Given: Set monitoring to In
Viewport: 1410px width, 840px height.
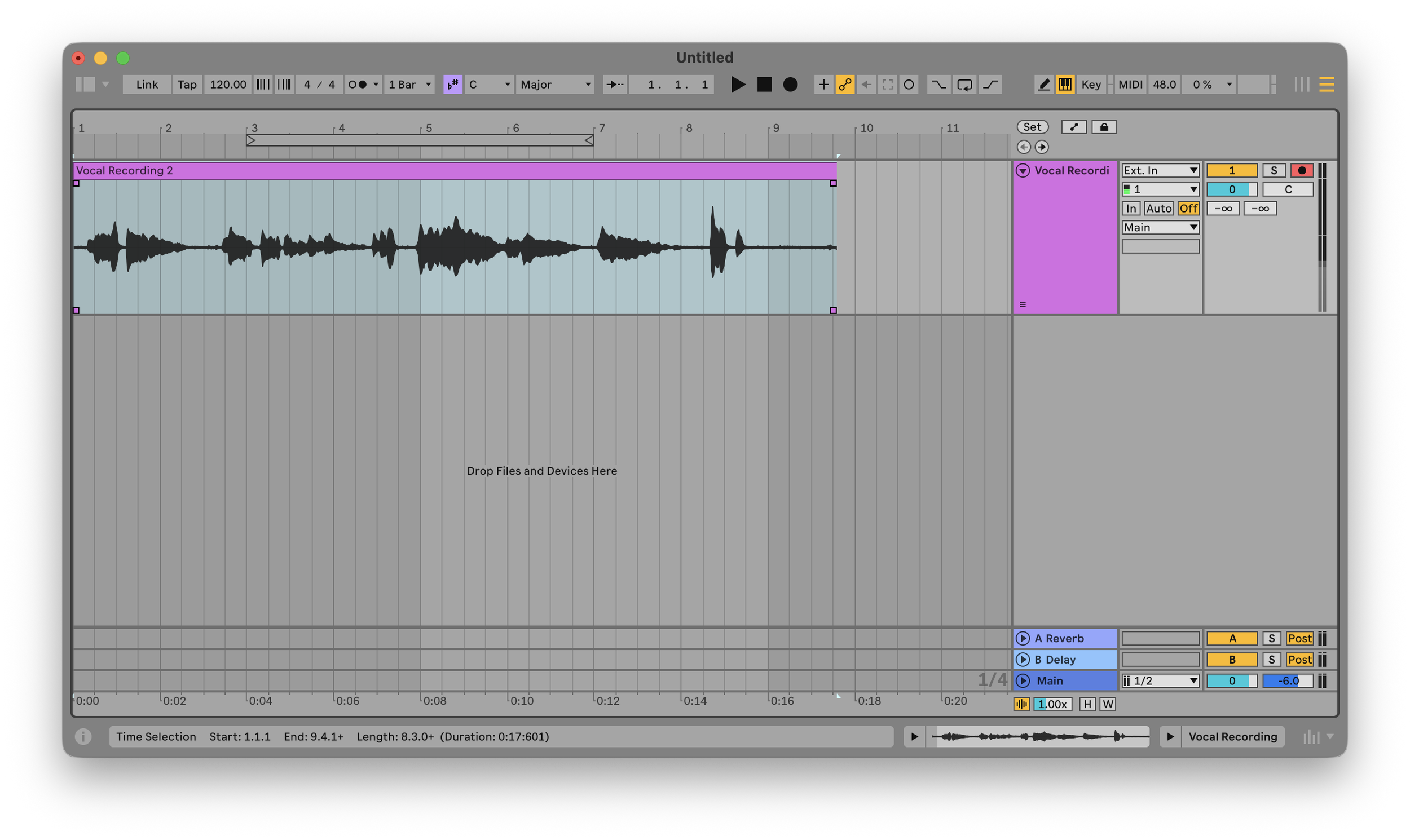Looking at the screenshot, I should [1131, 208].
